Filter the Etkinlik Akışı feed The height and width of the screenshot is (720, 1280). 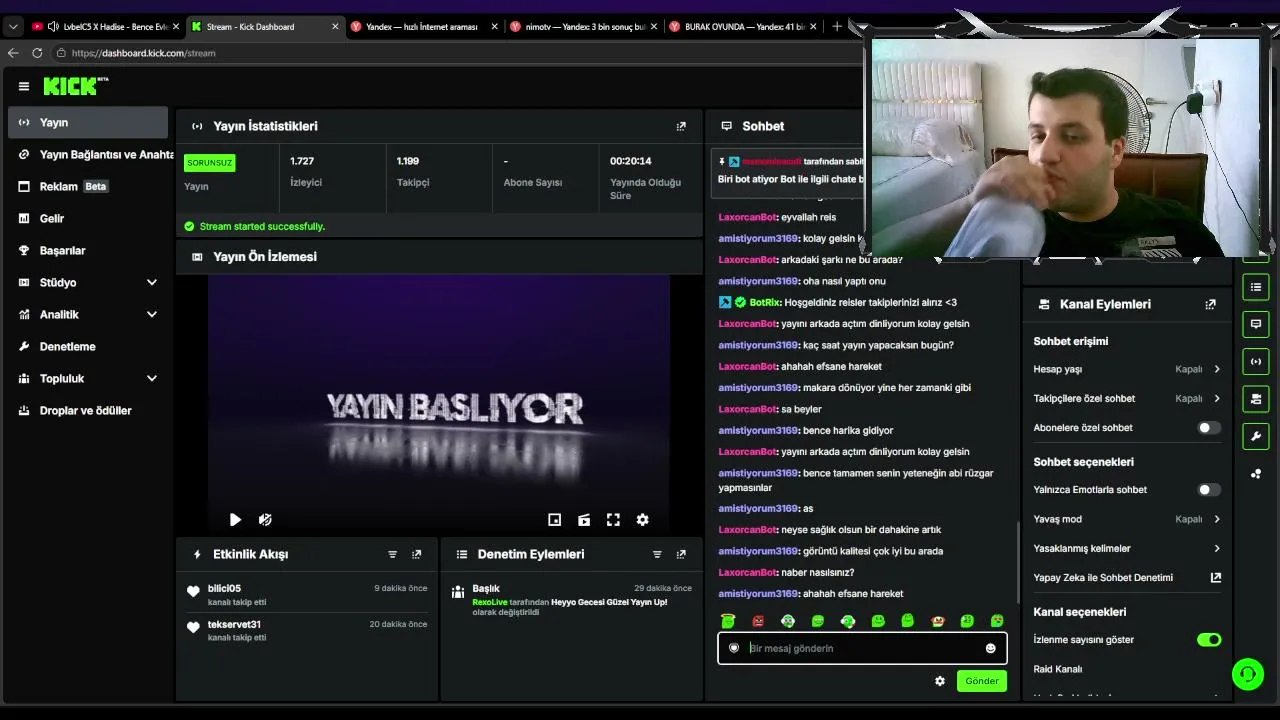392,554
